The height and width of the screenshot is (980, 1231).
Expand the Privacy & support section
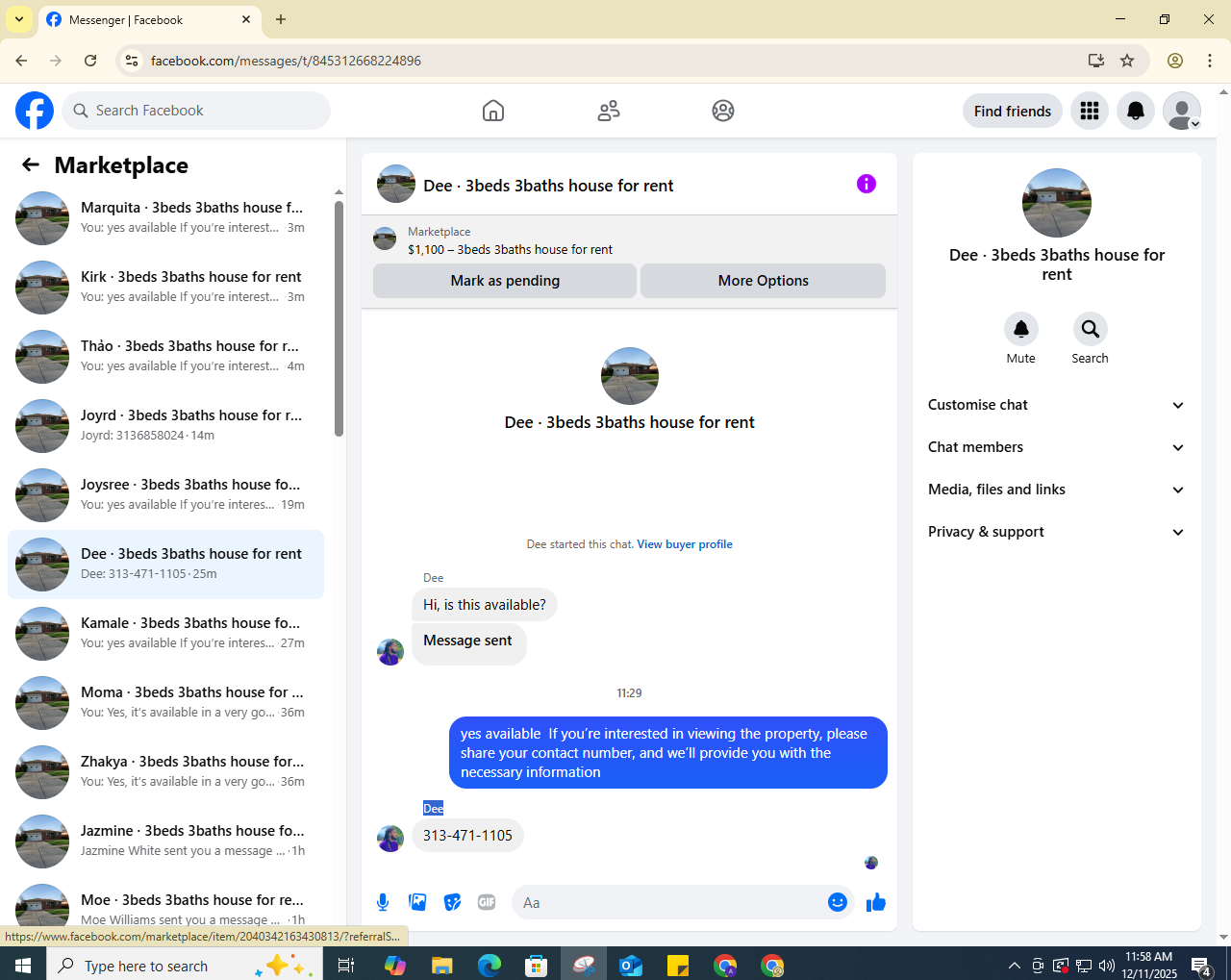click(1056, 532)
